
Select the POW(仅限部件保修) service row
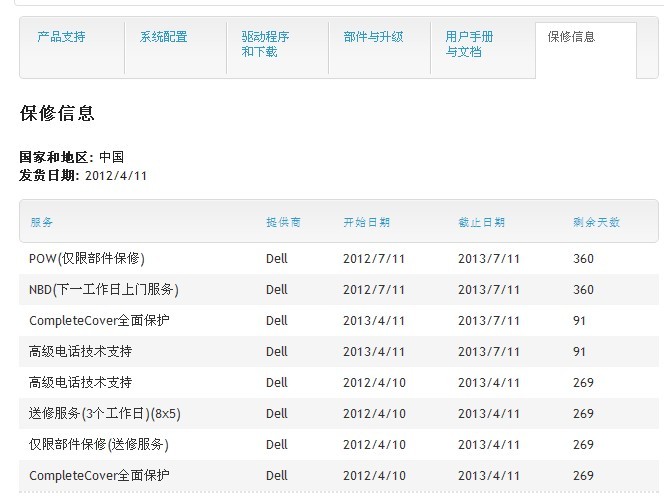tap(339, 258)
